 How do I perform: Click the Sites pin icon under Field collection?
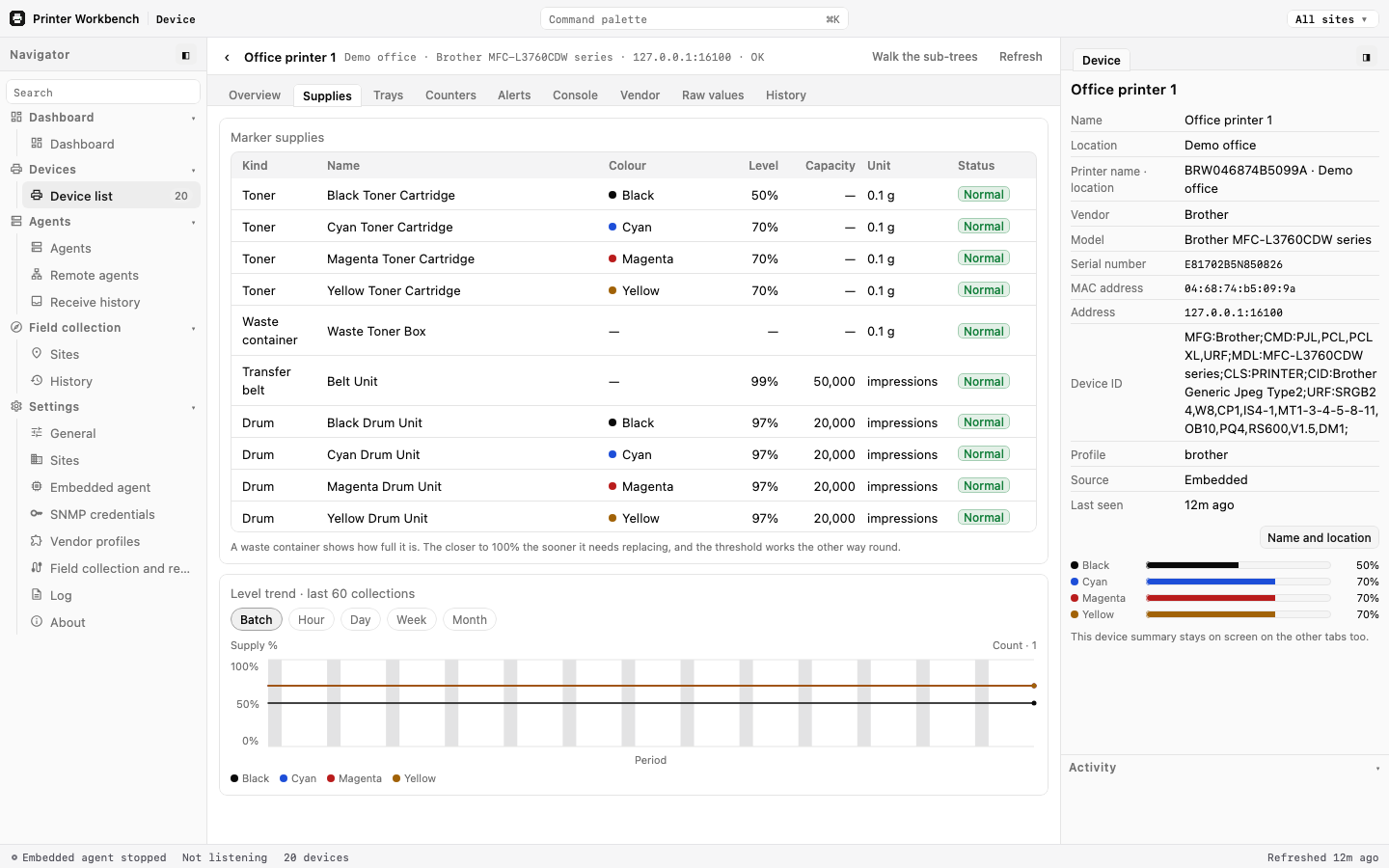coord(37,354)
